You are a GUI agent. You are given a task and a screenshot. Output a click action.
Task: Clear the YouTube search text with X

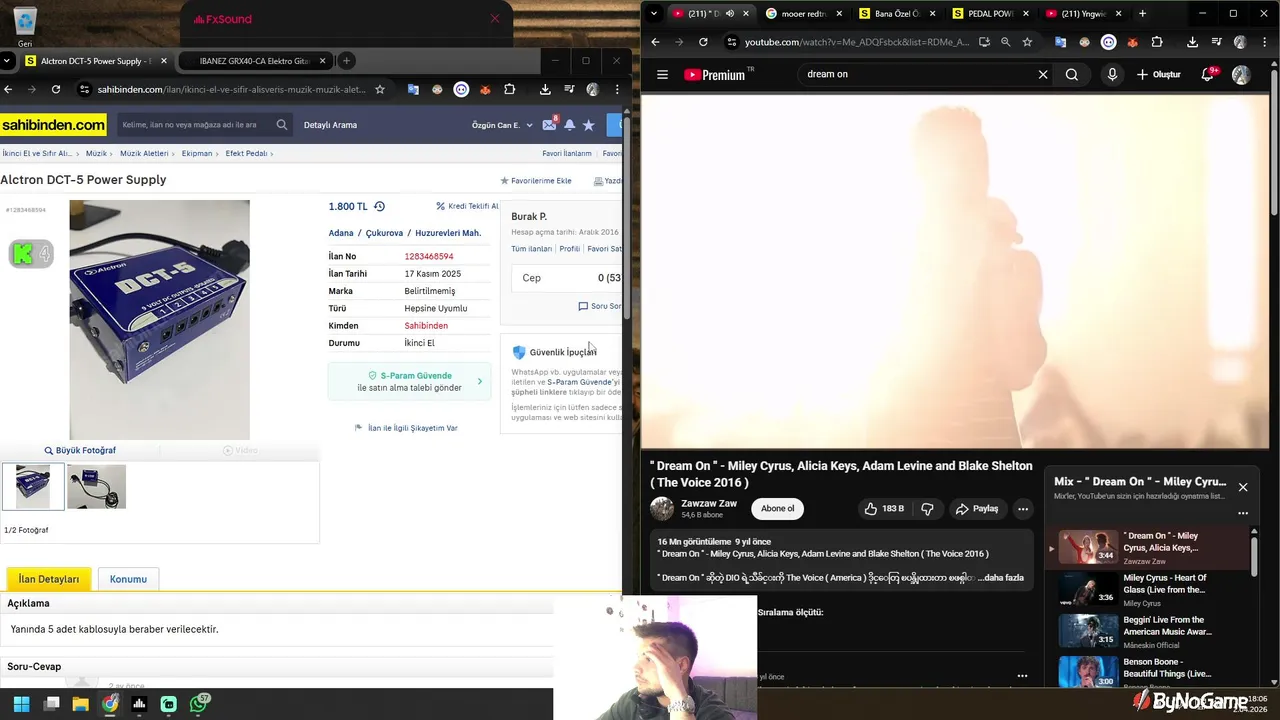tap(1043, 74)
